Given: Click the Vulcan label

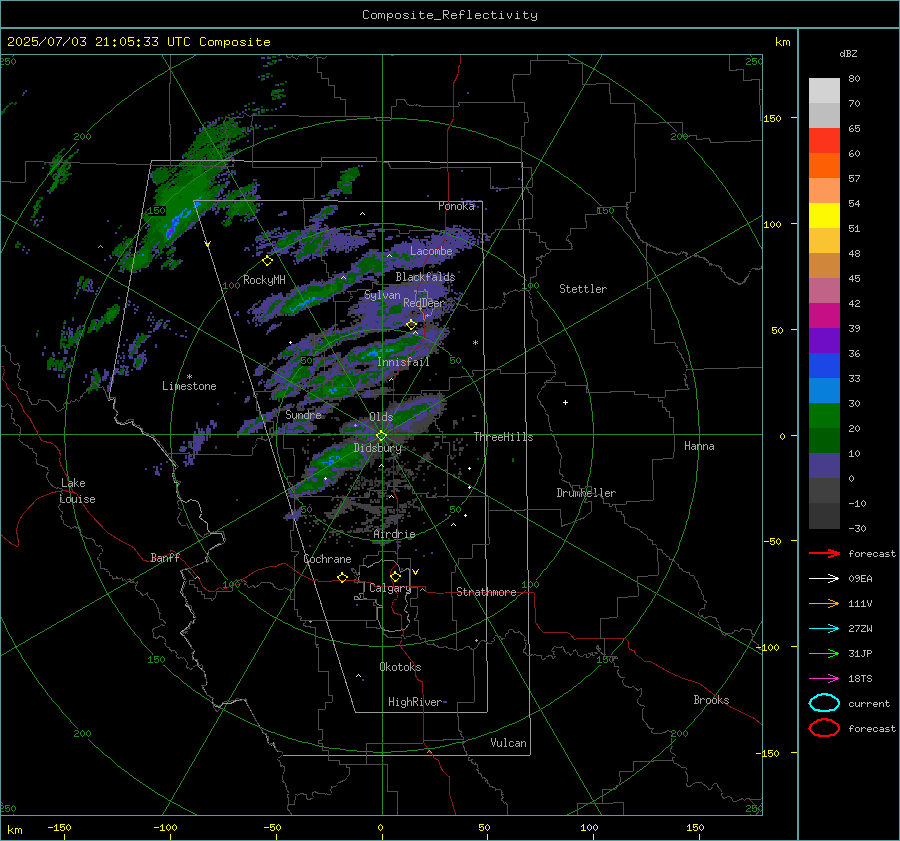Looking at the screenshot, I should [508, 743].
